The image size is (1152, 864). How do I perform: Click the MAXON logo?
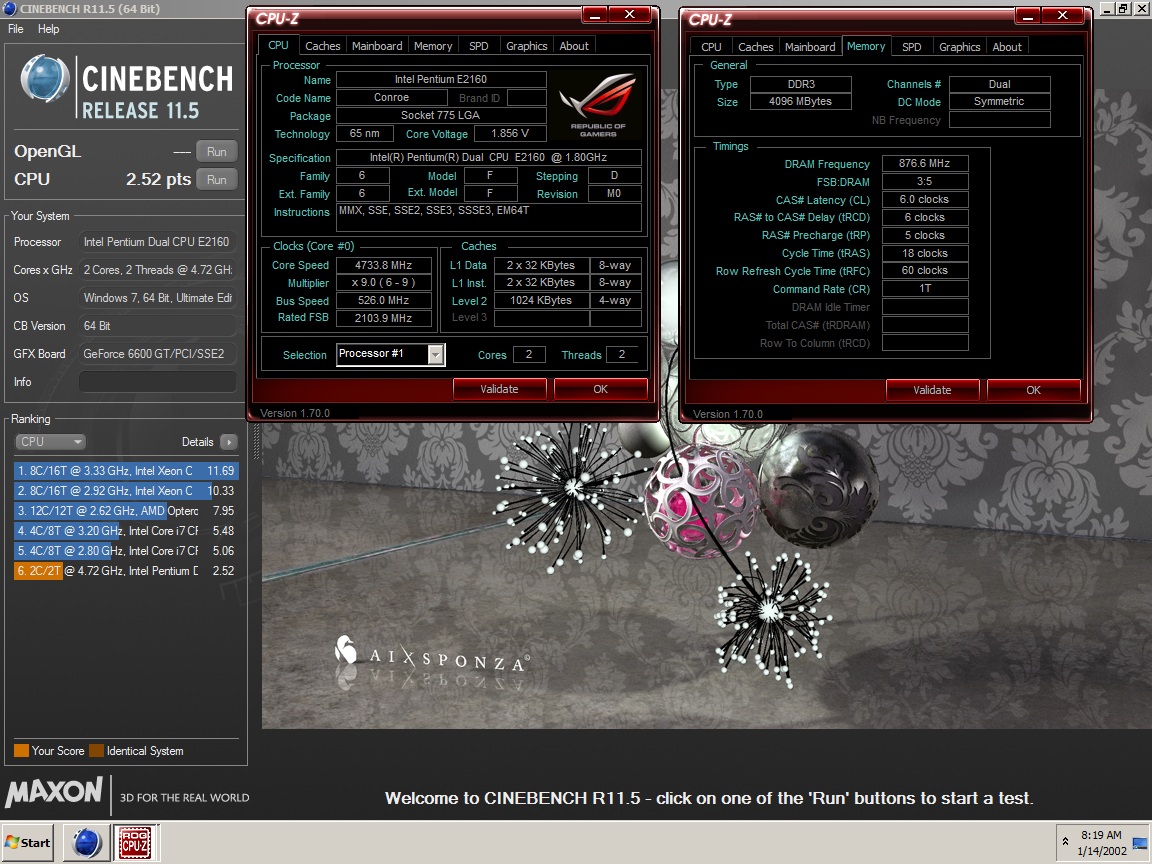54,792
